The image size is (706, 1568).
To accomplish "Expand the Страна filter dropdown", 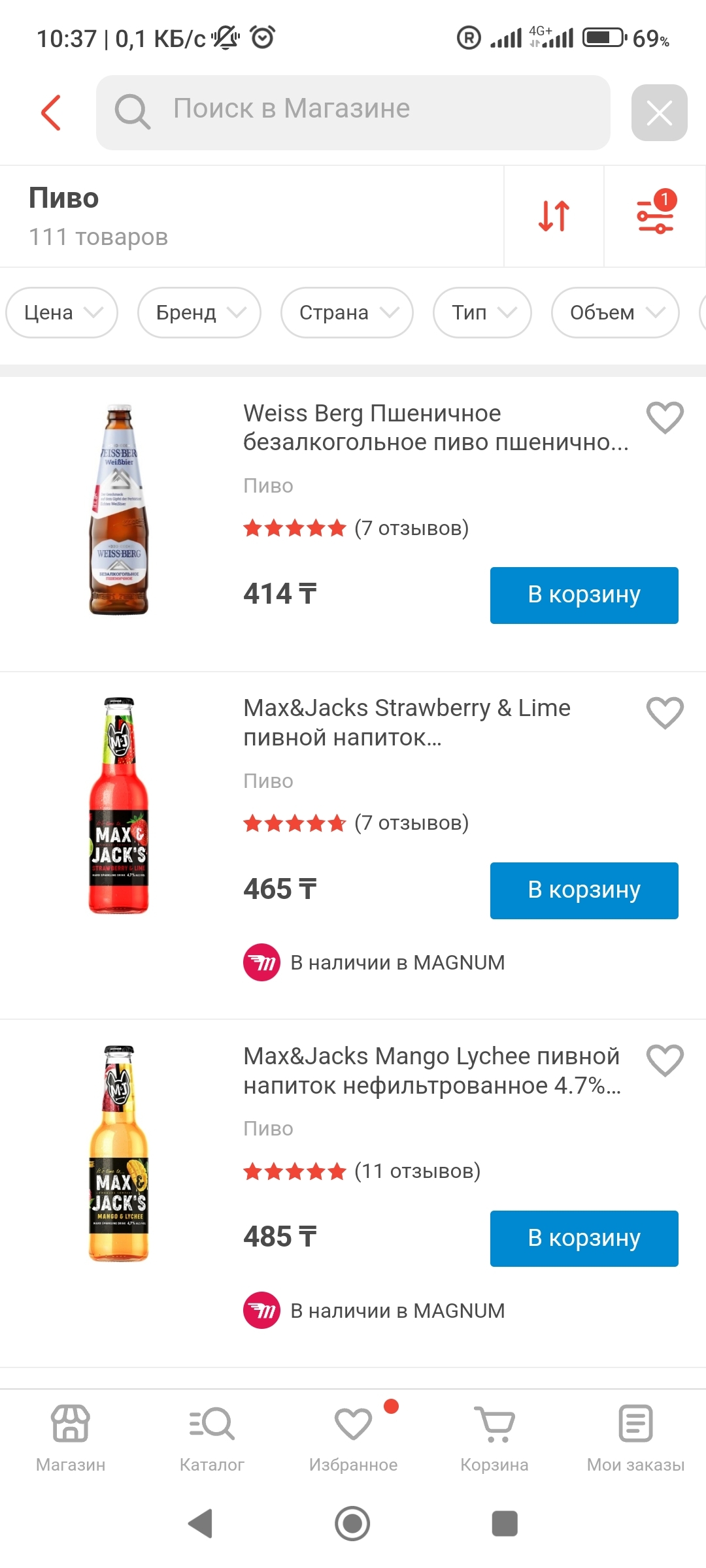I will pyautogui.click(x=347, y=312).
